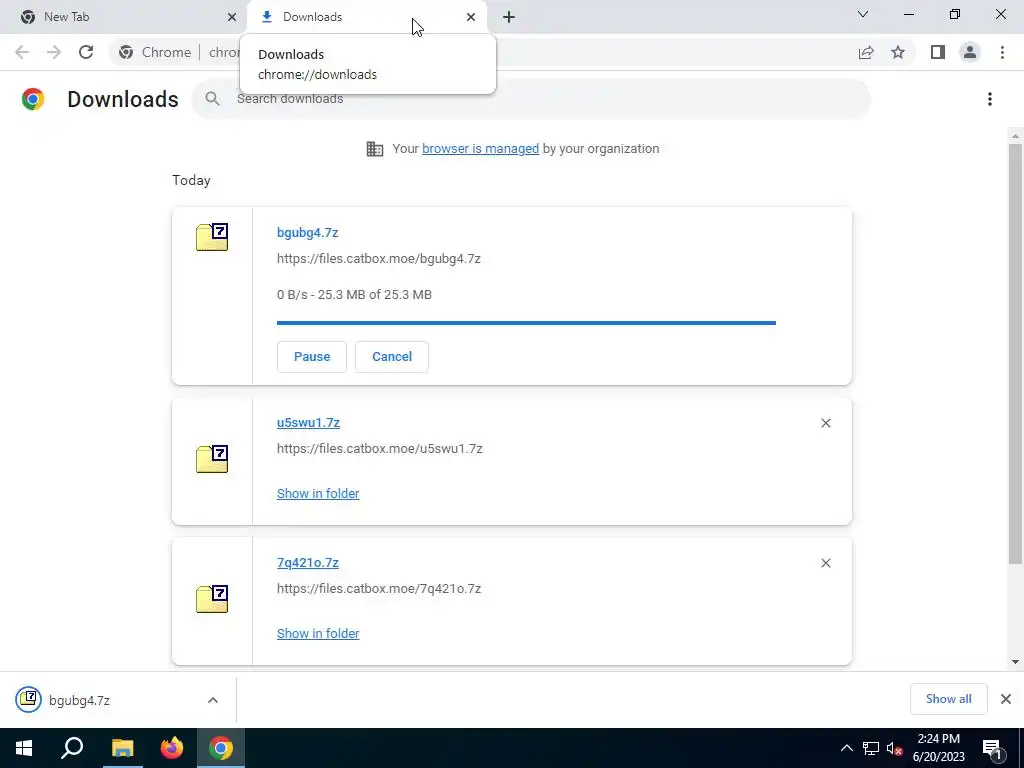
Task: Click in the Search downloads field
Action: [532, 99]
